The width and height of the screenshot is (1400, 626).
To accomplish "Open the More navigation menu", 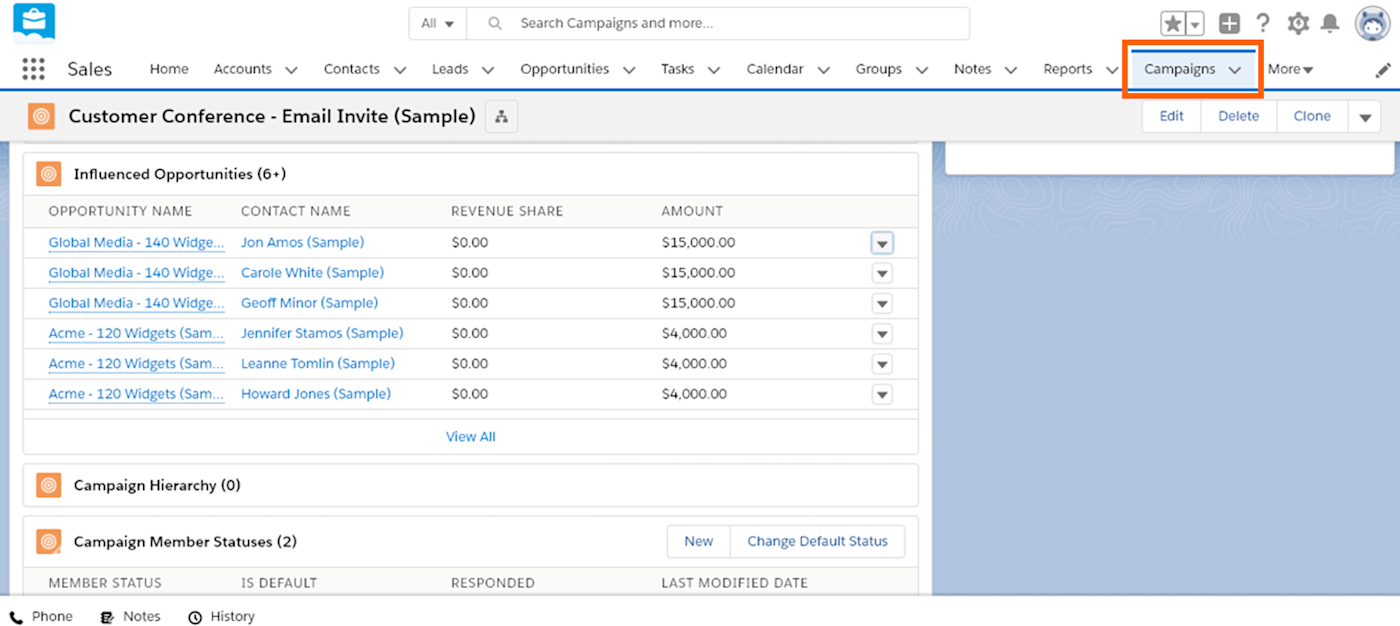I will click(x=1290, y=69).
